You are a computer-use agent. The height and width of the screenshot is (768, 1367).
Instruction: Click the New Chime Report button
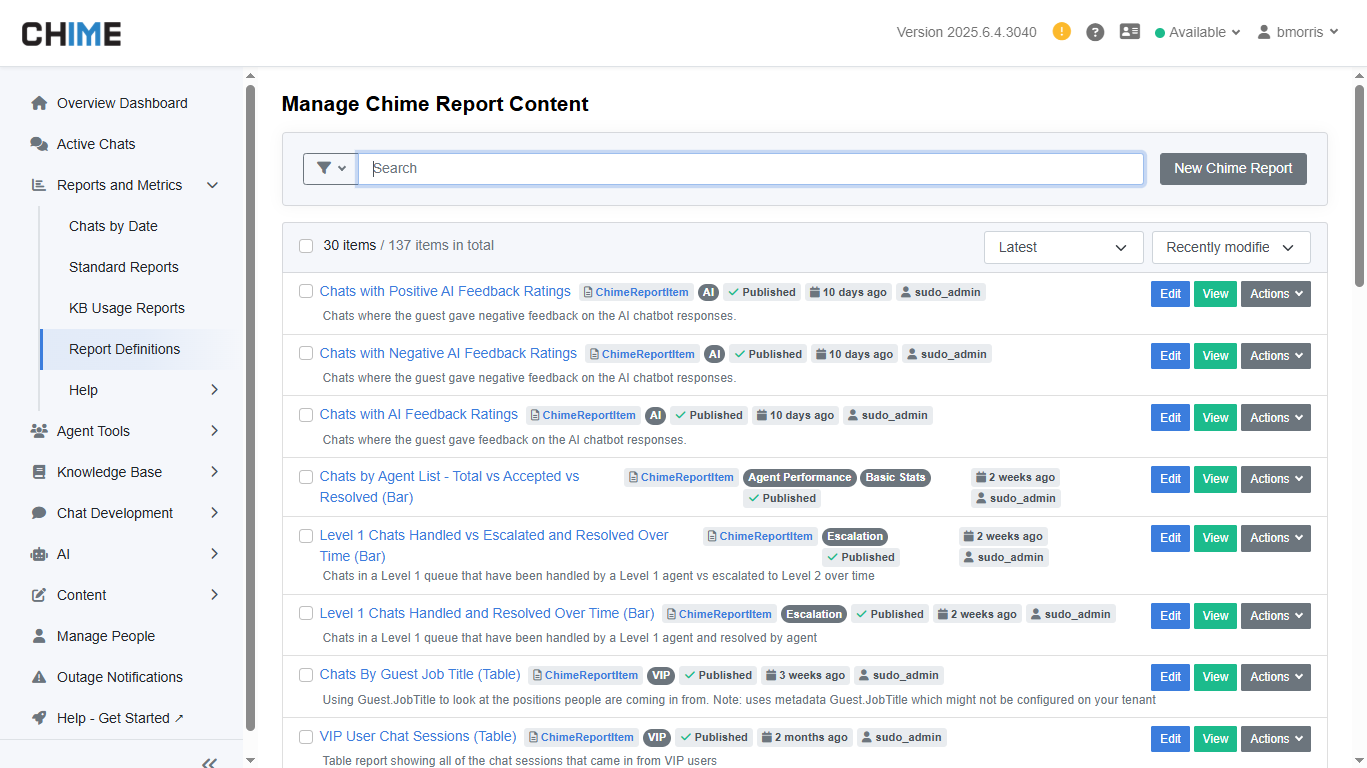[1233, 168]
